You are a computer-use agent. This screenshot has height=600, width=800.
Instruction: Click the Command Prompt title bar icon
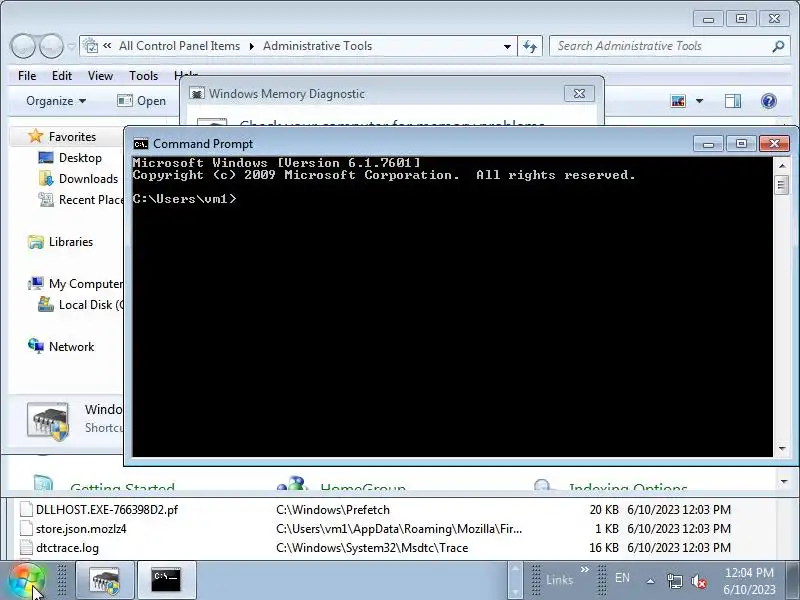(140, 144)
